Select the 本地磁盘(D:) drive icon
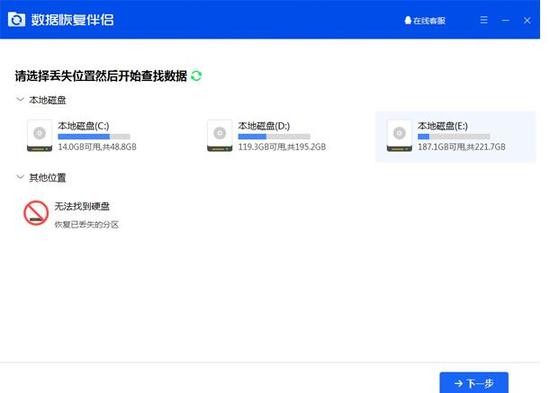The height and width of the screenshot is (393, 550). click(220, 135)
